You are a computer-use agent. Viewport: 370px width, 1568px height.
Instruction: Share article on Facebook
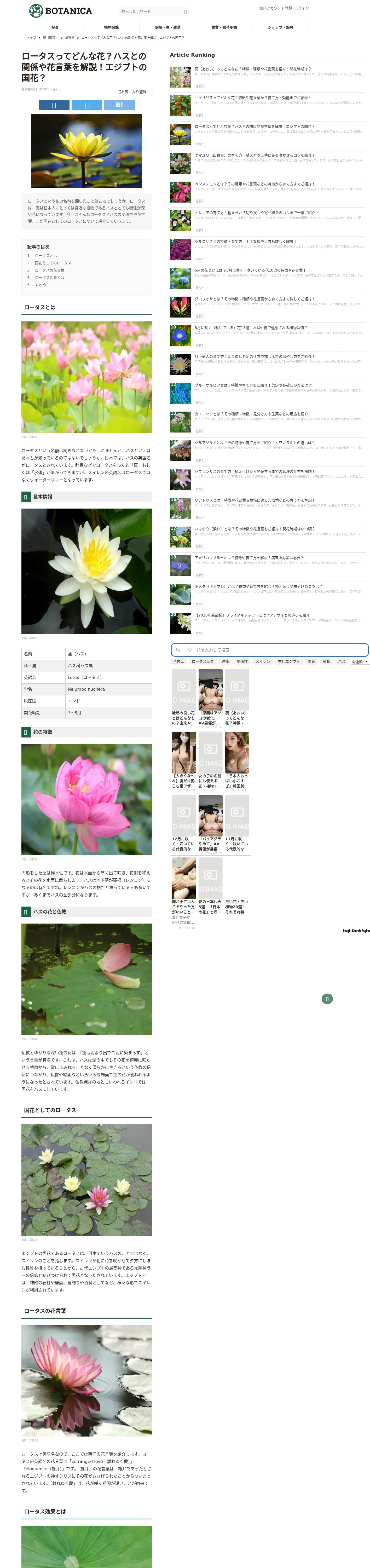[54, 105]
